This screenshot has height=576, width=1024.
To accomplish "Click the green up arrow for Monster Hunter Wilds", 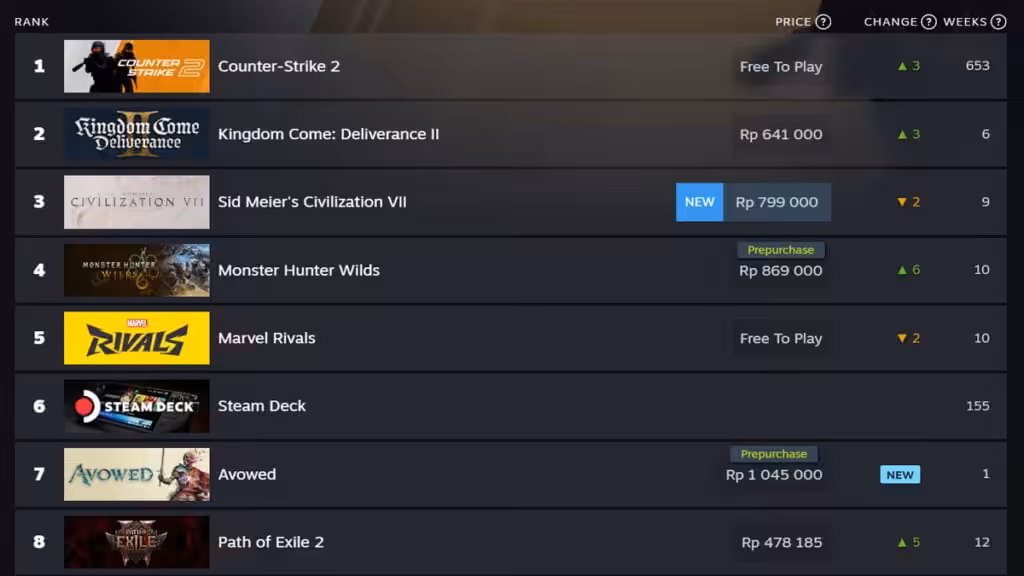I will pos(902,270).
